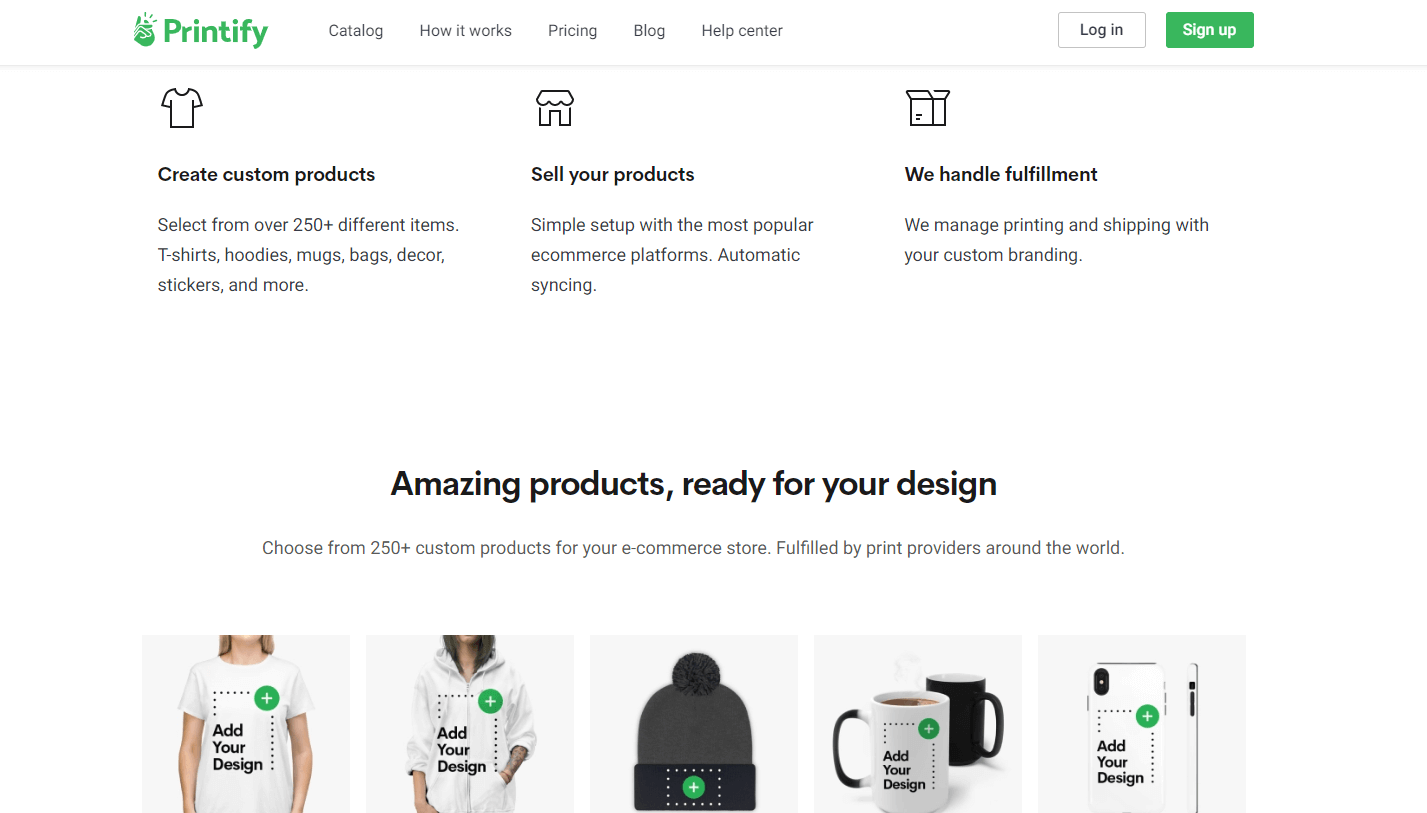Image resolution: width=1427 pixels, height=813 pixels.
Task: Select the phone case product thumbnail
Action: click(1142, 724)
